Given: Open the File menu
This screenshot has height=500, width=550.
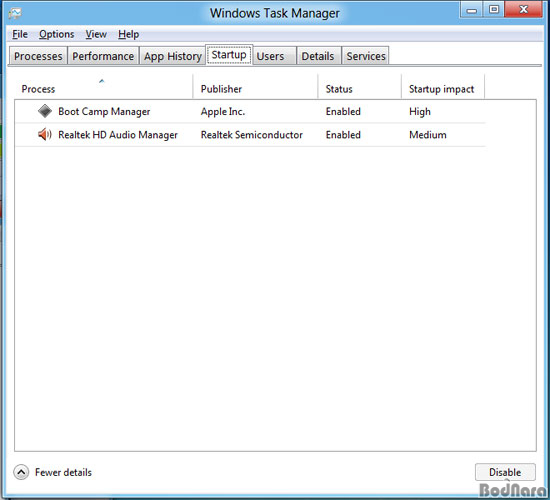Looking at the screenshot, I should click(20, 34).
